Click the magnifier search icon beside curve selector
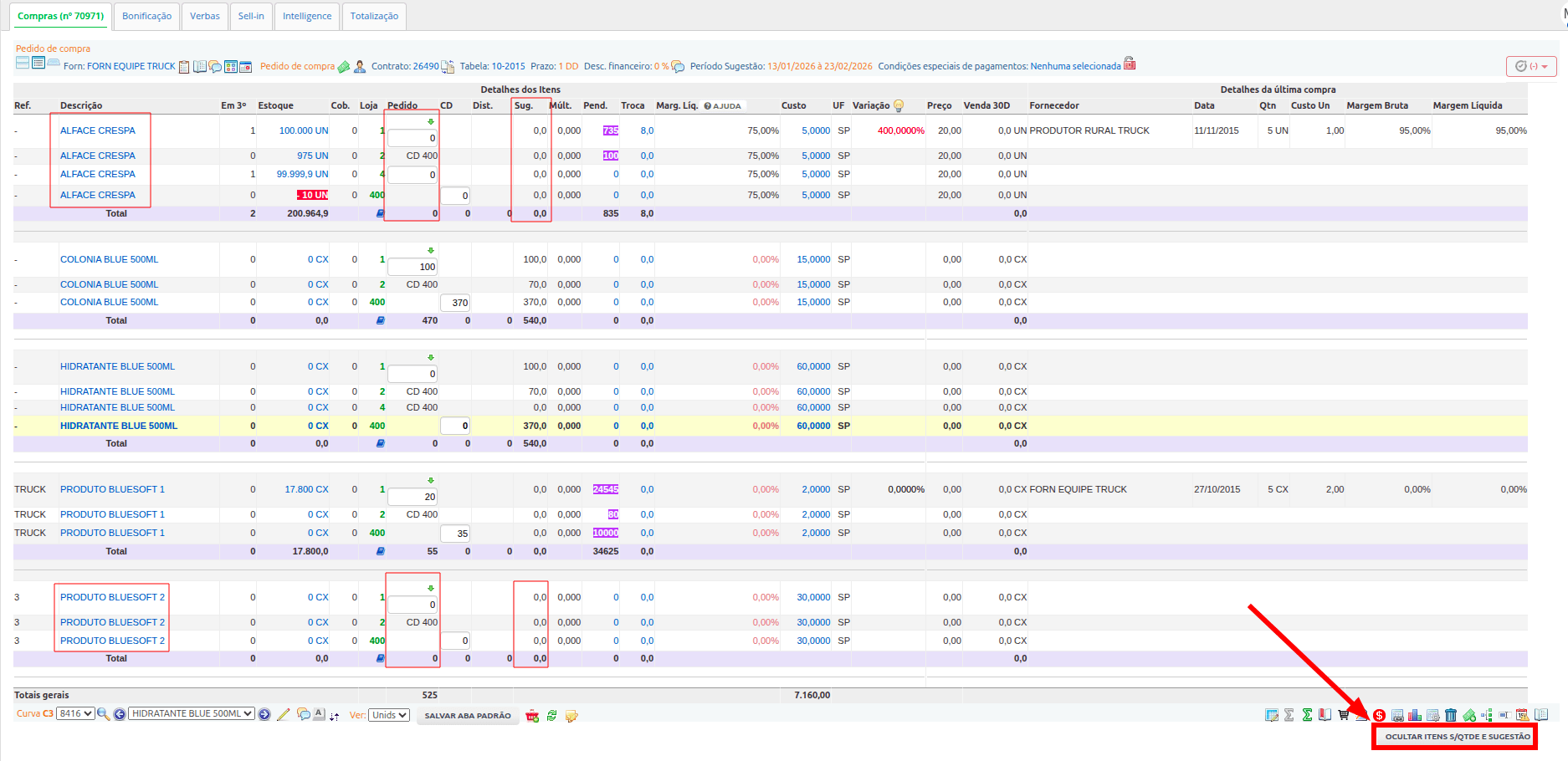 point(103,714)
